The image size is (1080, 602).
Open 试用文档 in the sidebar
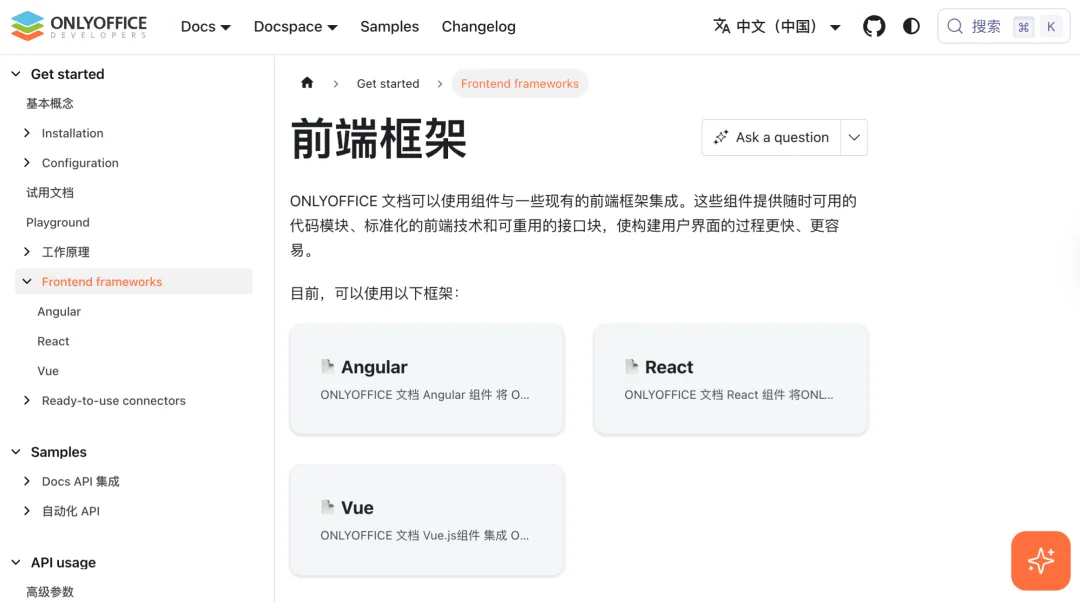tap(50, 192)
